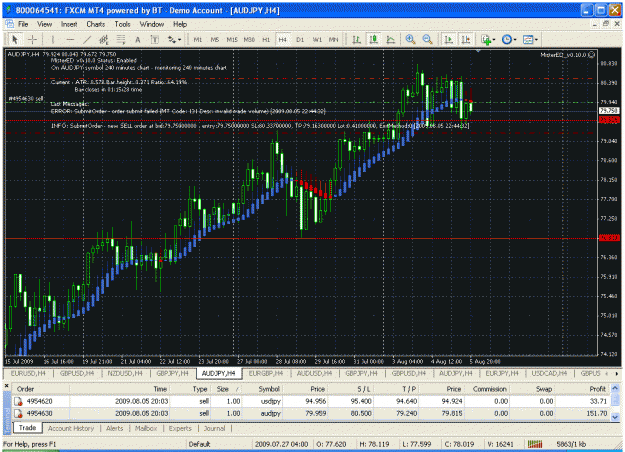Screen dimensions: 625x452
Task: Choose the Text 'A' tool
Action: pos(138,39)
